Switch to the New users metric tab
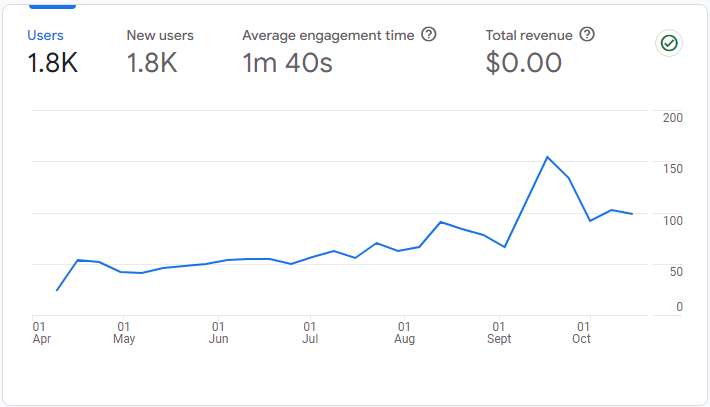Viewport: 710px width, 407px height. [x=160, y=50]
